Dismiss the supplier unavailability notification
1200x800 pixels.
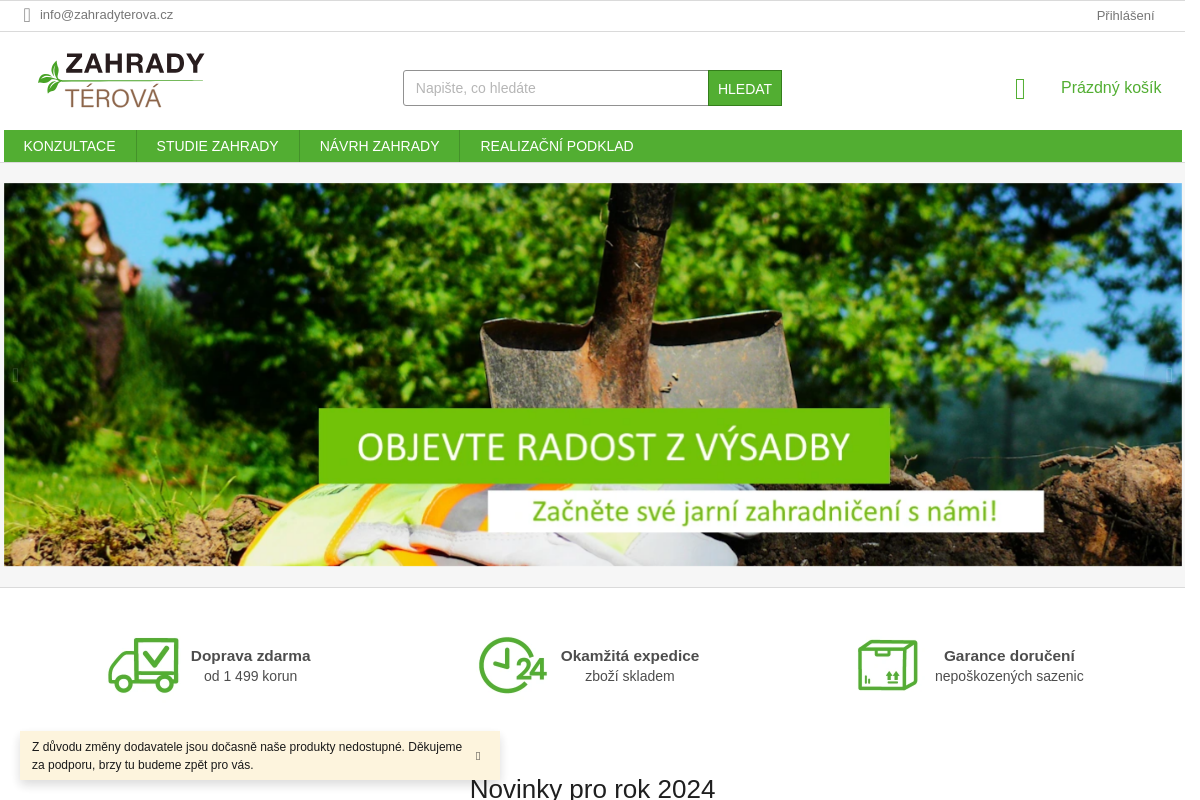(477, 756)
